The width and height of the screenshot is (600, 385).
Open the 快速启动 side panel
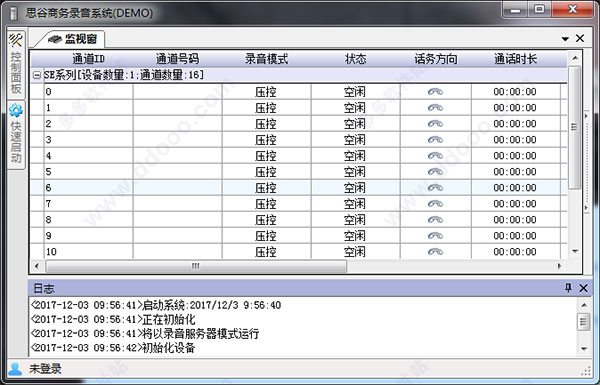(x=16, y=134)
